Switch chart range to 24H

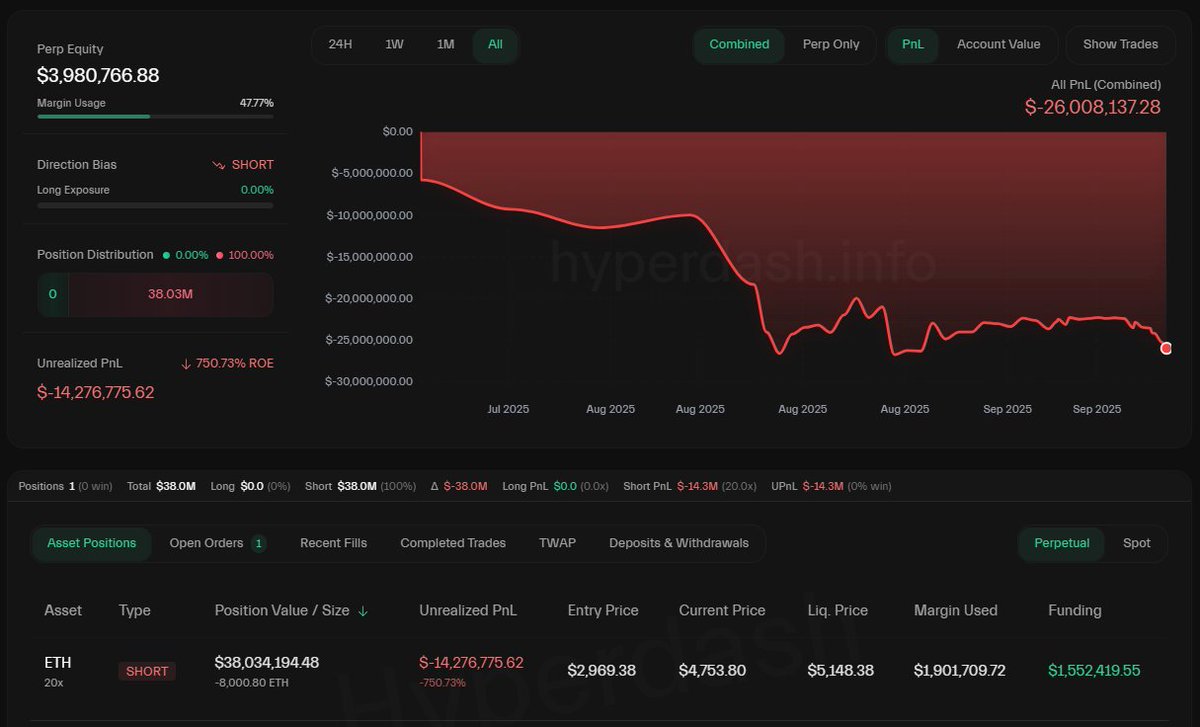[340, 44]
